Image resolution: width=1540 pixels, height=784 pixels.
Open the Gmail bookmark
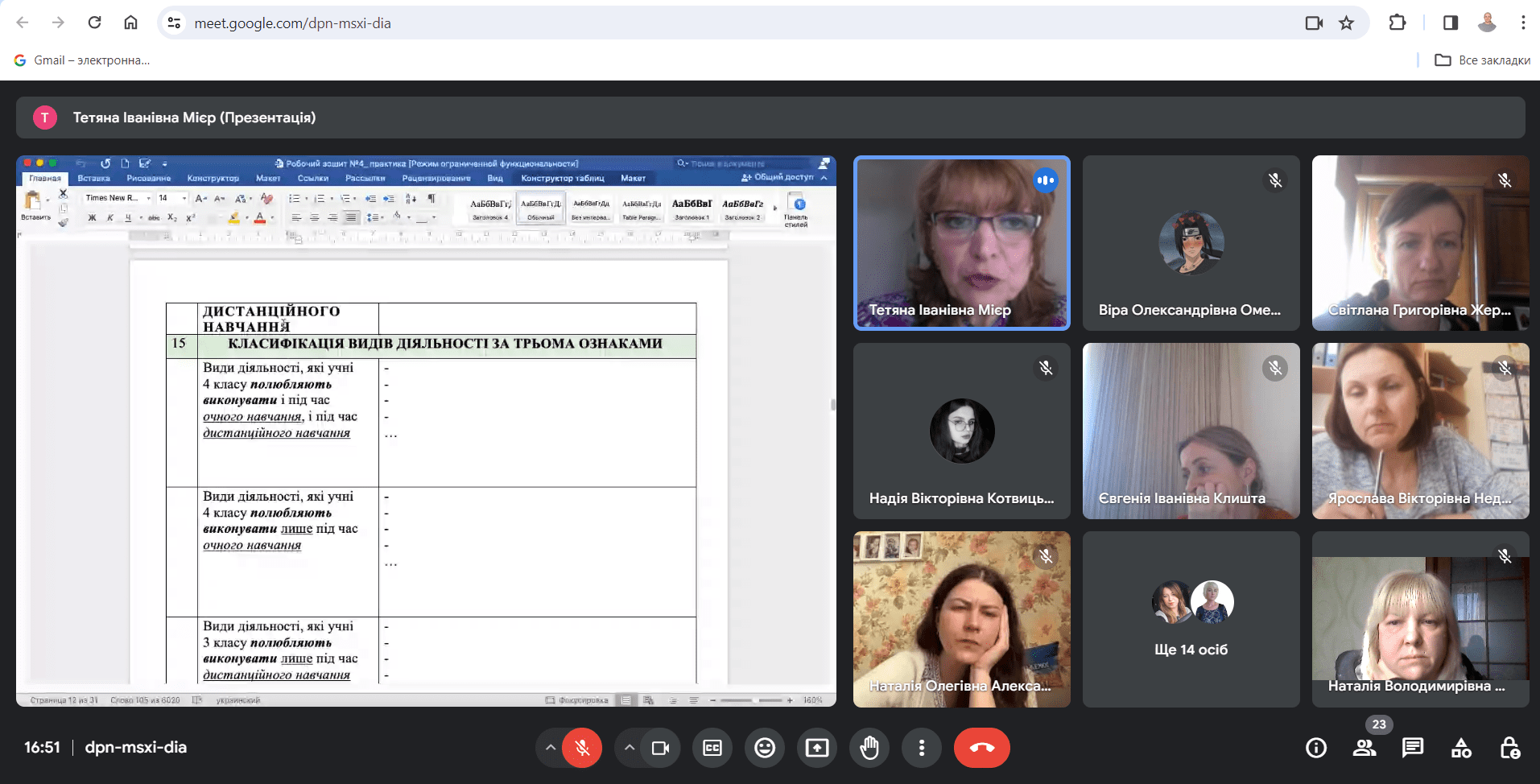tap(82, 60)
